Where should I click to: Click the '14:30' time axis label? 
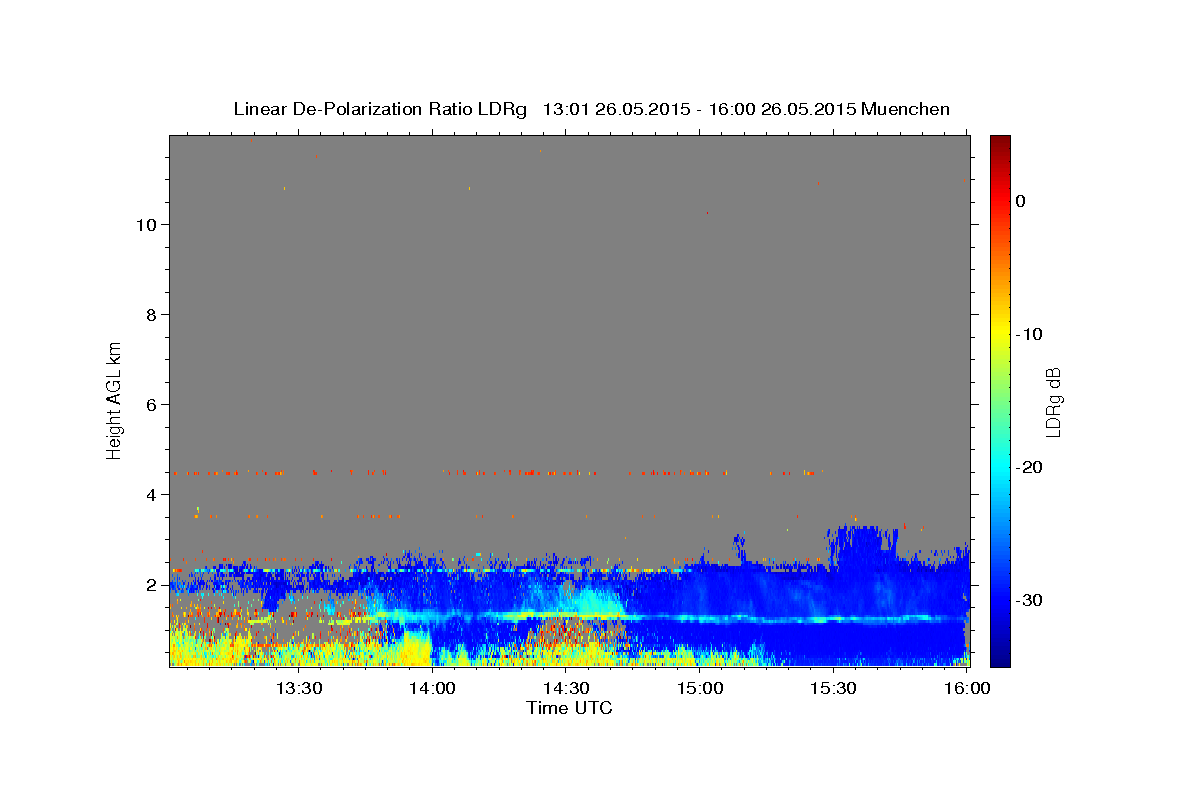(x=566, y=688)
